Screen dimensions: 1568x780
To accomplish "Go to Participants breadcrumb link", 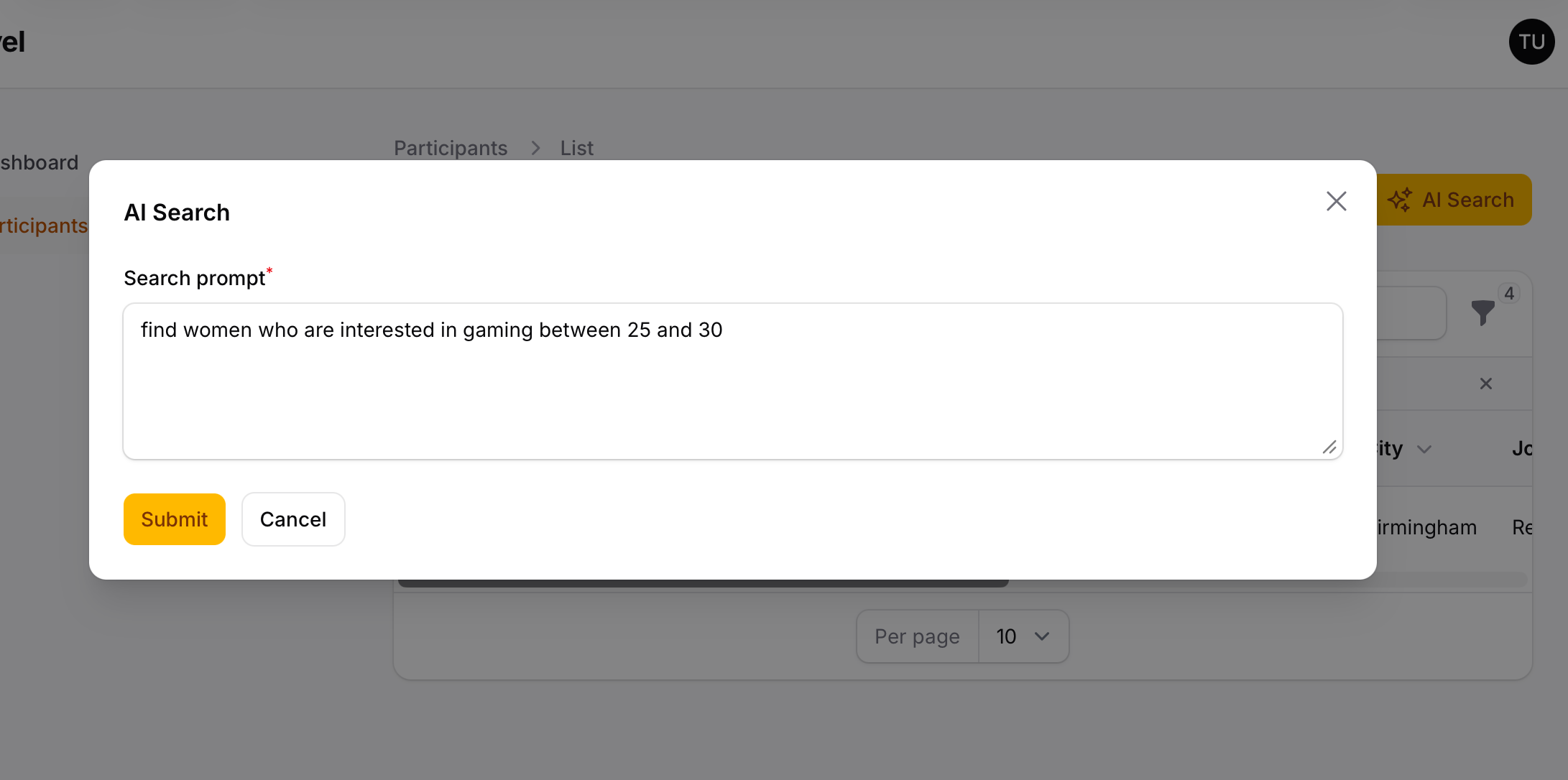I will (451, 148).
